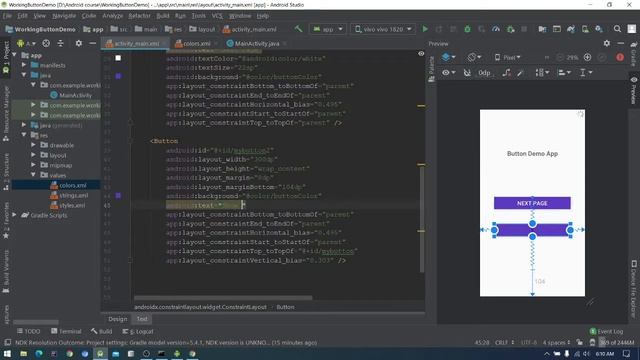Click Attach debugger to Android process icon

point(510,29)
